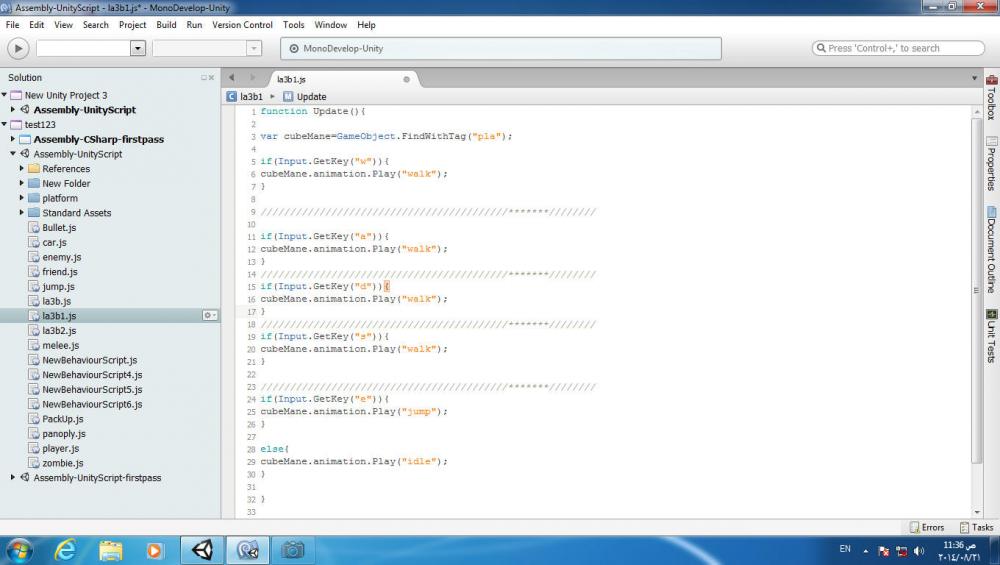
Task: Open Unity from Windows taskbar
Action: click(202, 550)
